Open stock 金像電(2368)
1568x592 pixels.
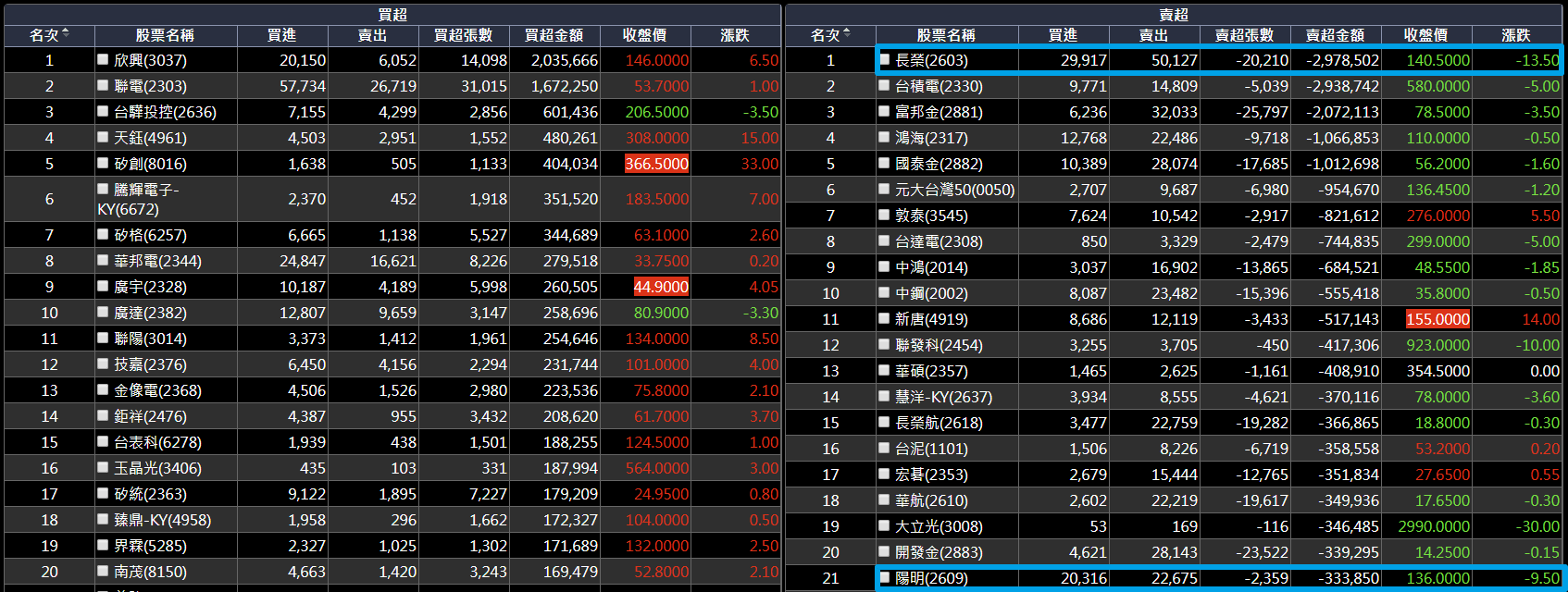(157, 390)
